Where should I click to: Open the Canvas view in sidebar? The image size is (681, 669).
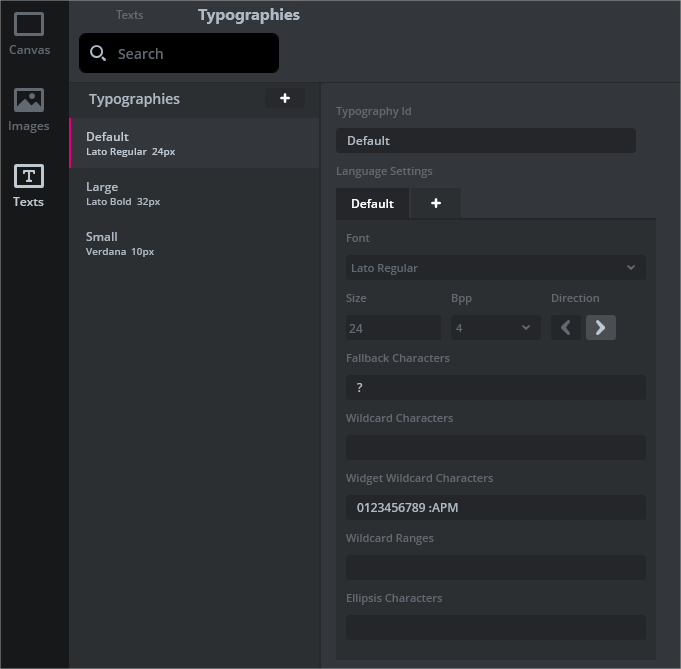[29, 34]
